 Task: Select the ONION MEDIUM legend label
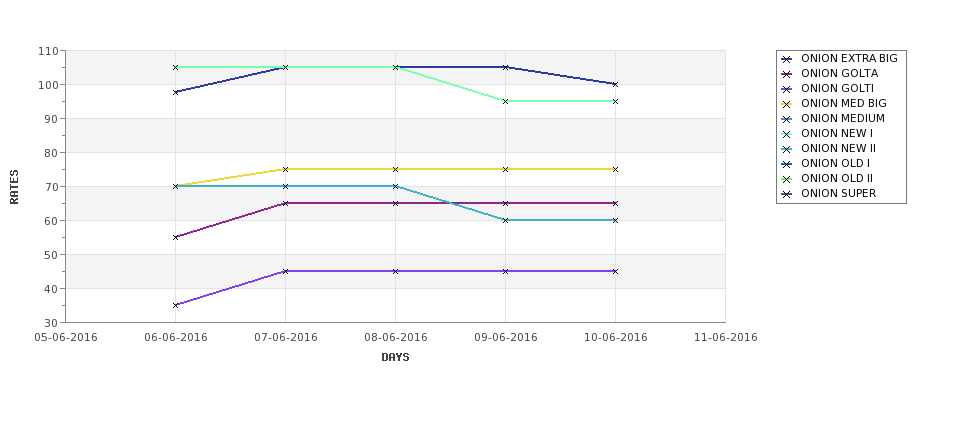843,118
